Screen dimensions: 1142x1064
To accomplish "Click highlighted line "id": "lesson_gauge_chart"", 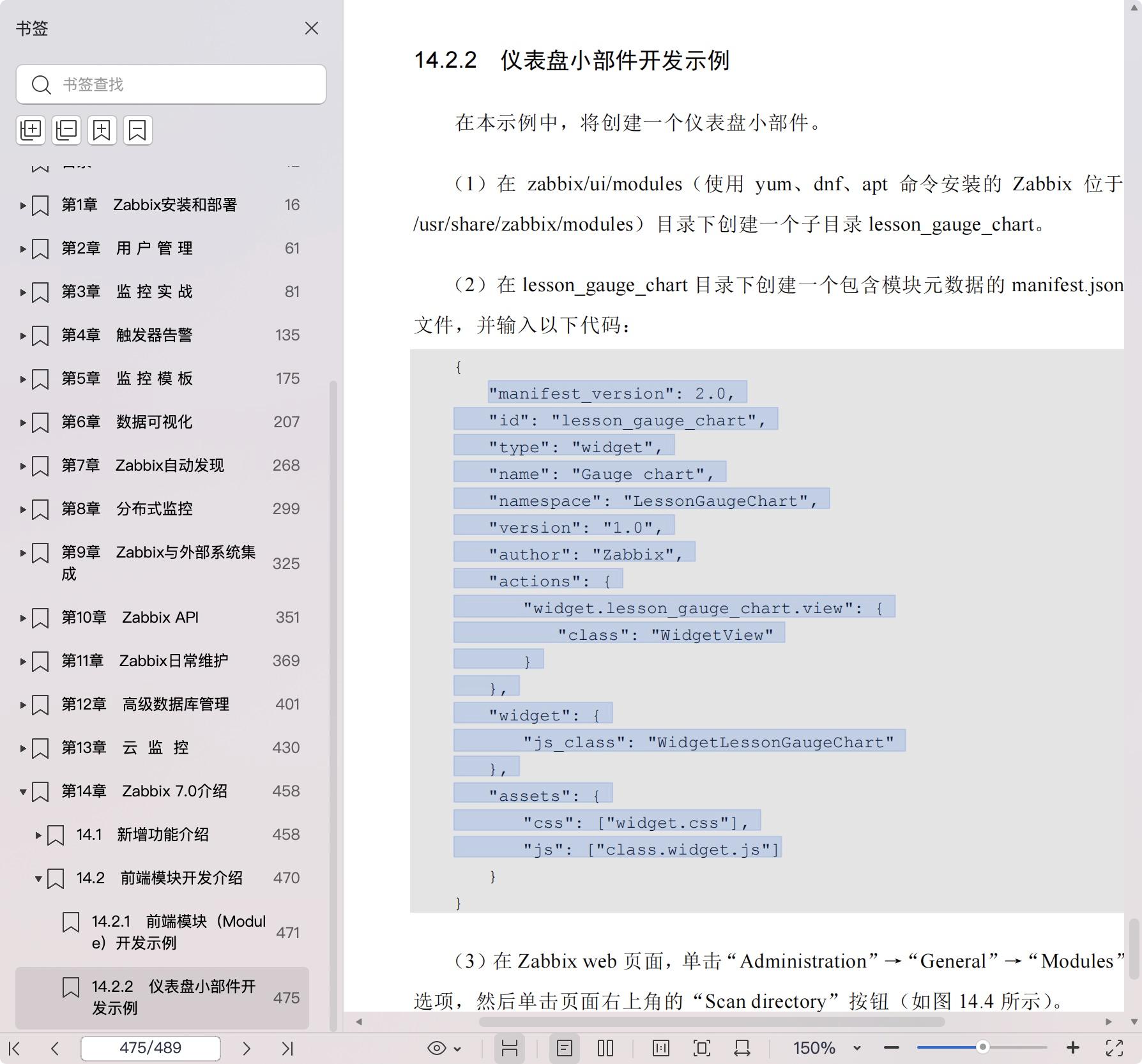I will [x=616, y=419].
